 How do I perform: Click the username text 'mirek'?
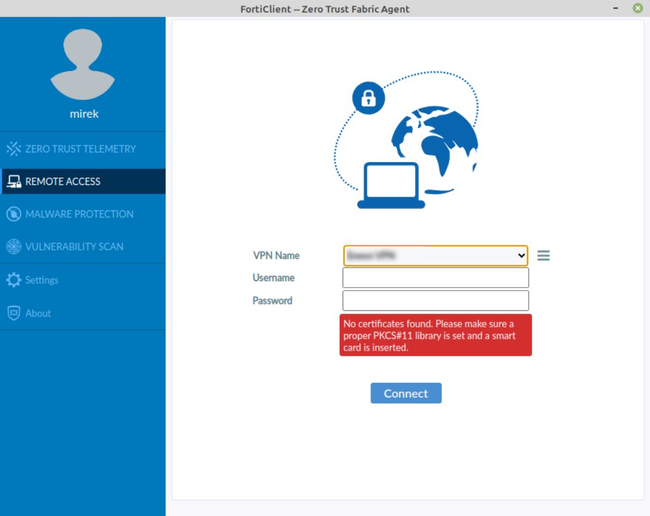tap(84, 114)
